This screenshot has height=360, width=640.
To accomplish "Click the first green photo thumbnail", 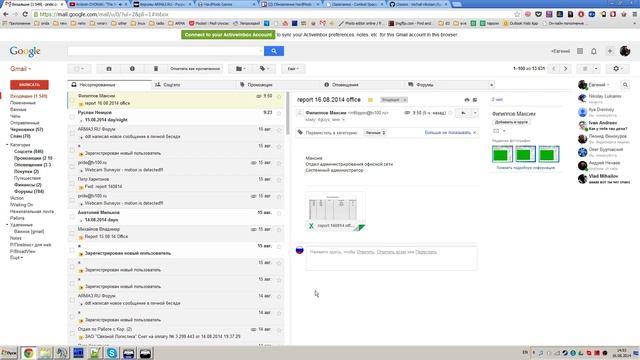I will (x=502, y=155).
